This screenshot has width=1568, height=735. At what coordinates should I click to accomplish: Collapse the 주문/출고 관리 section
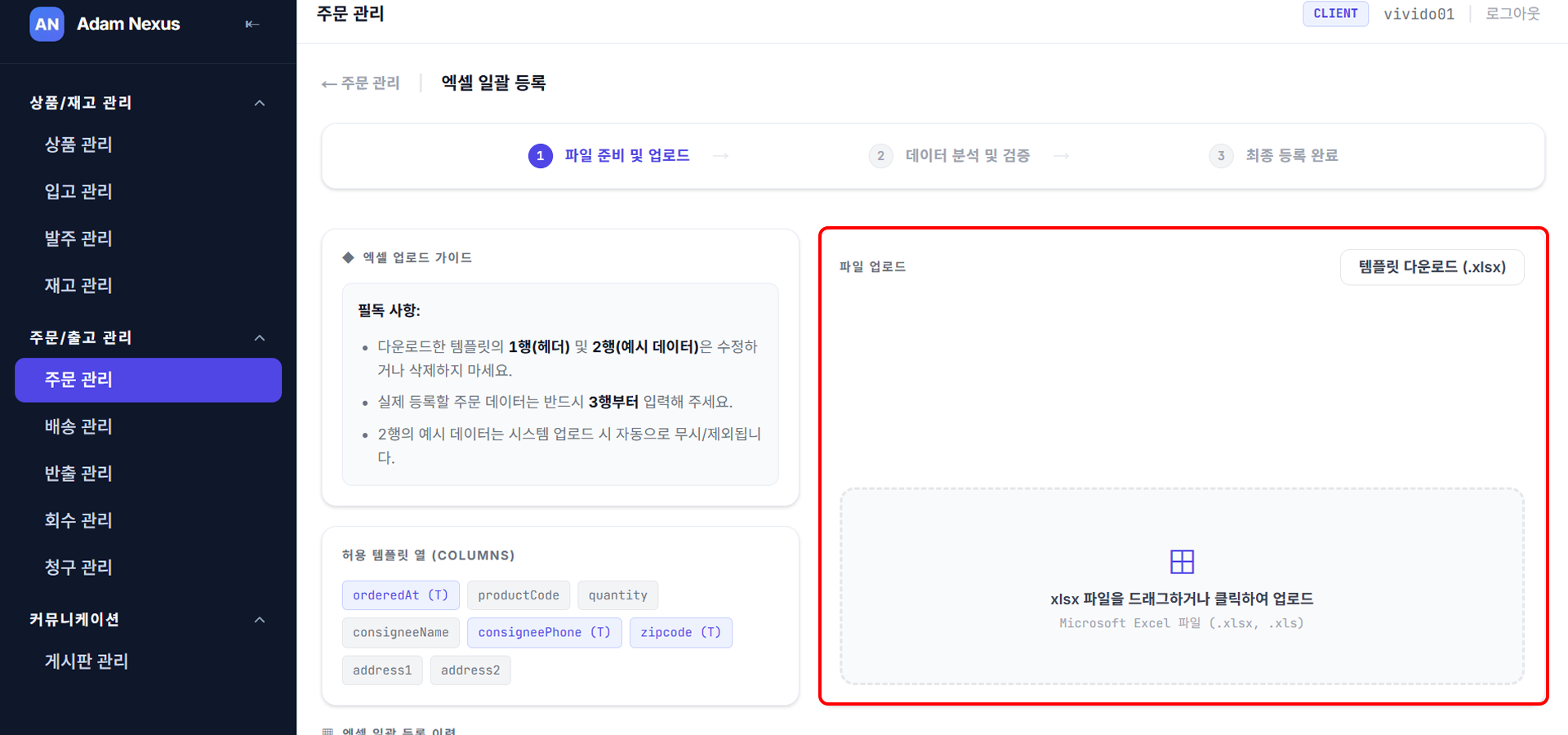point(260,338)
